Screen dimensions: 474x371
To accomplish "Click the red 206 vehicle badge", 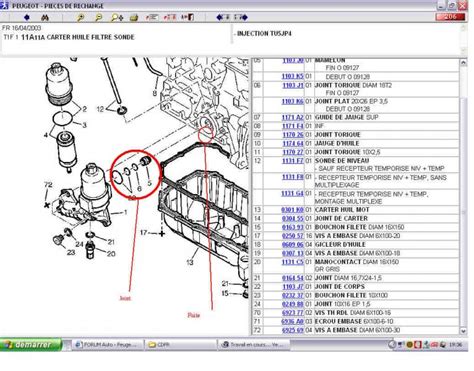I will coord(450,16).
